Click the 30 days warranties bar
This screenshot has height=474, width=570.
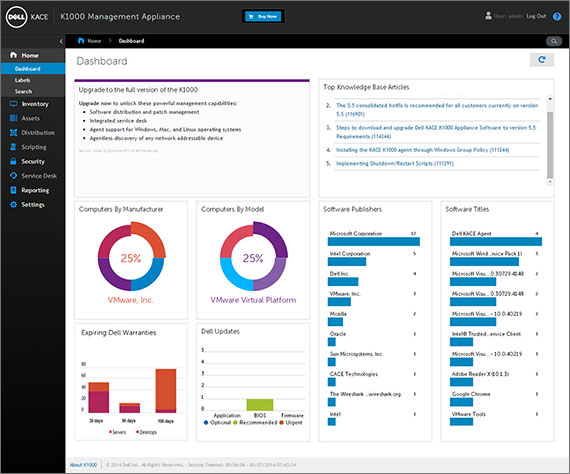point(99,397)
